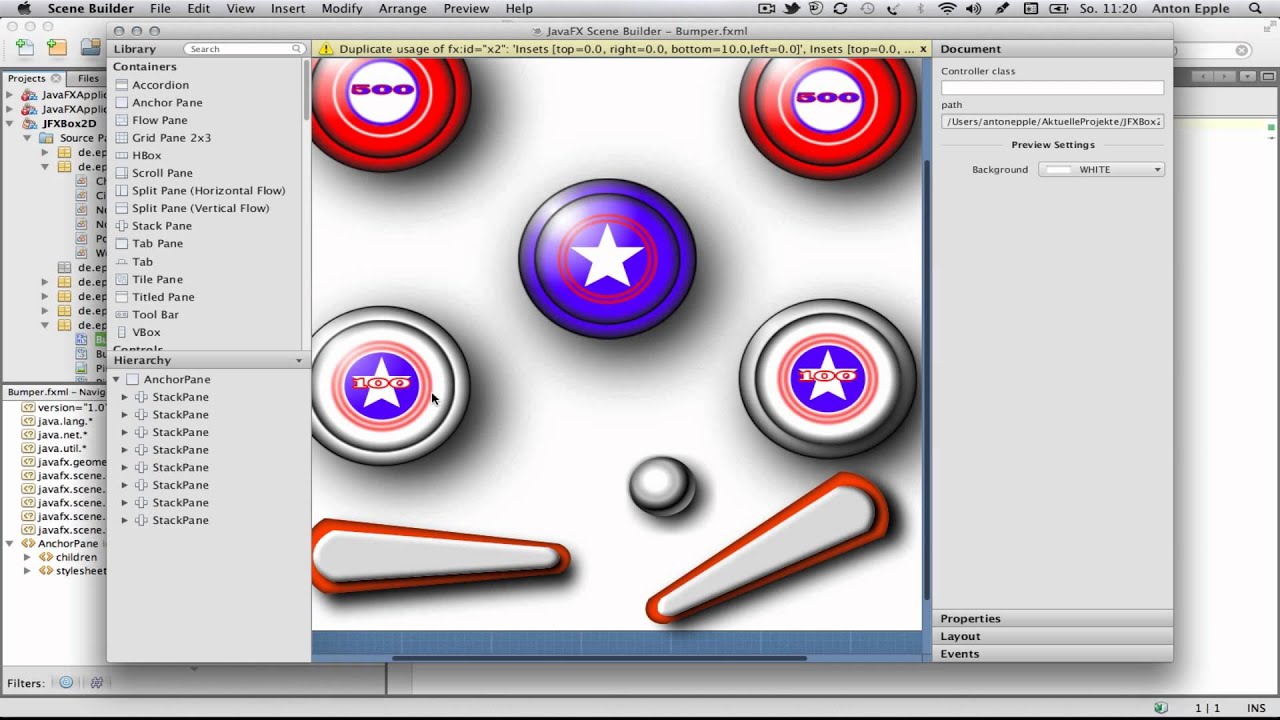Click the NetBeans Open Project toolbar icon

click(90, 47)
